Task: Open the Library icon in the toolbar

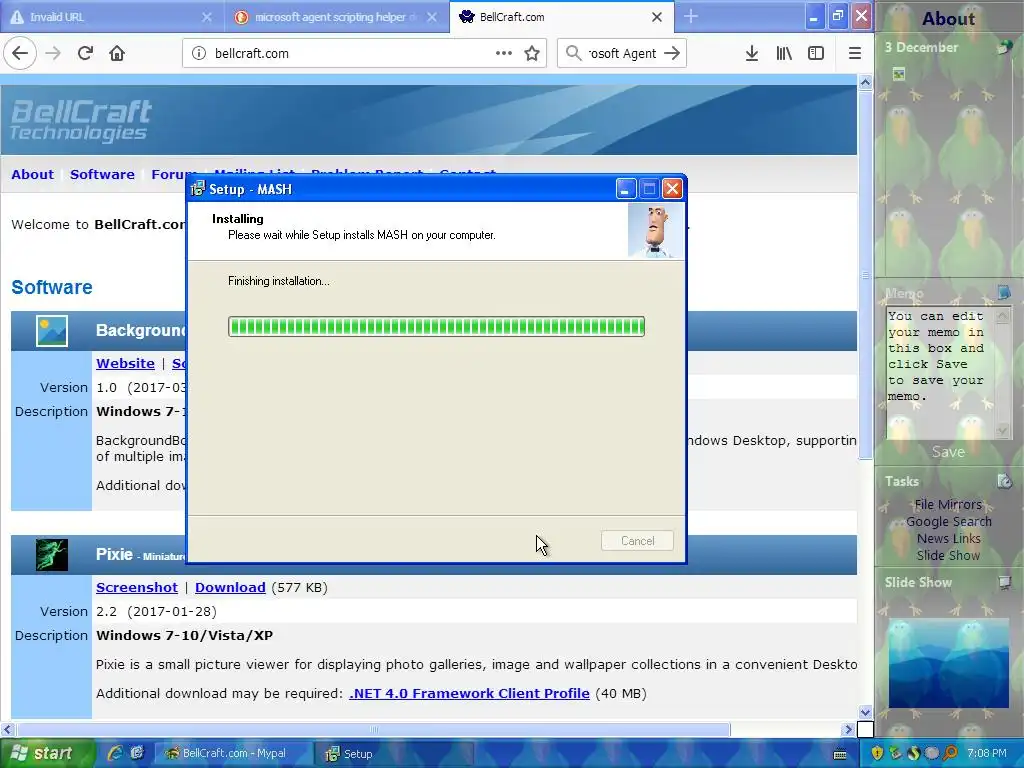Action: [x=784, y=53]
